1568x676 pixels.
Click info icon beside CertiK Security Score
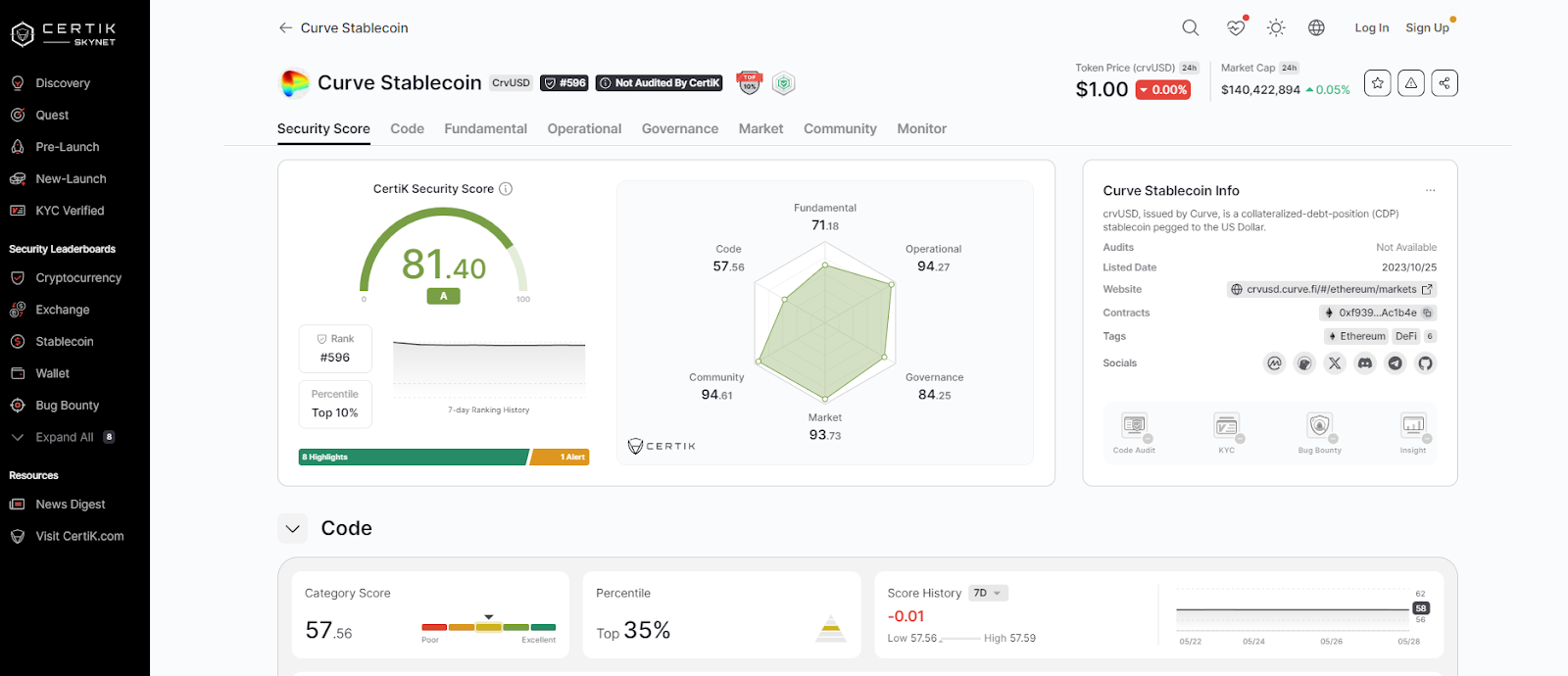pyautogui.click(x=506, y=189)
